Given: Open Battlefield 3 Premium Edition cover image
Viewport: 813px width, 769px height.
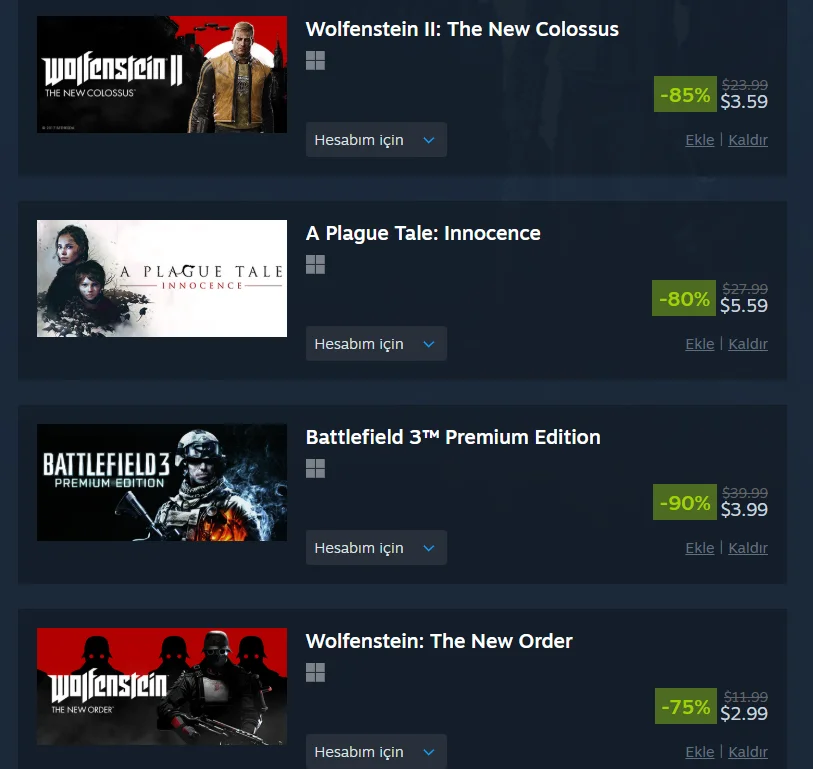Looking at the screenshot, I should [162, 482].
